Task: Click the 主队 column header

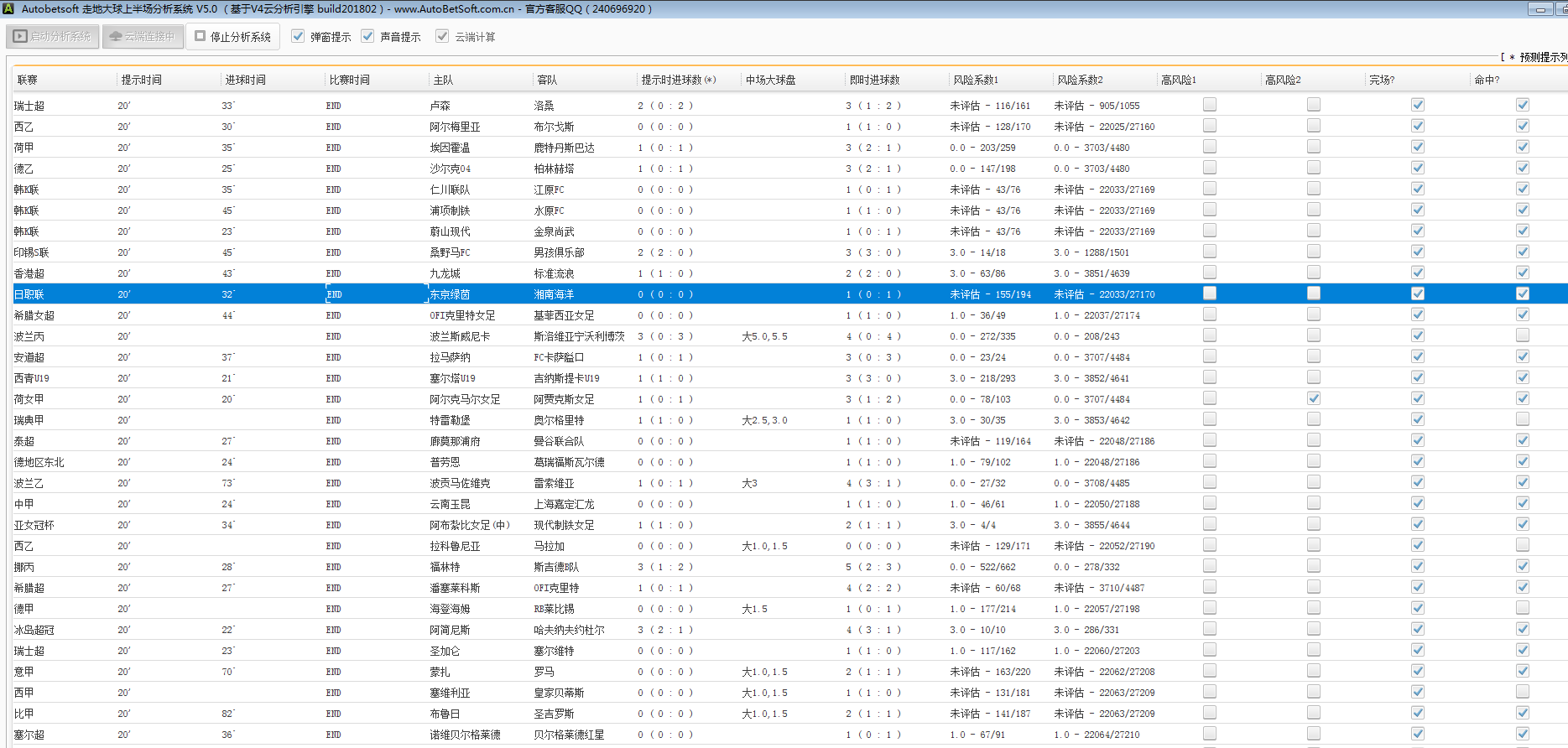Action: (443, 80)
